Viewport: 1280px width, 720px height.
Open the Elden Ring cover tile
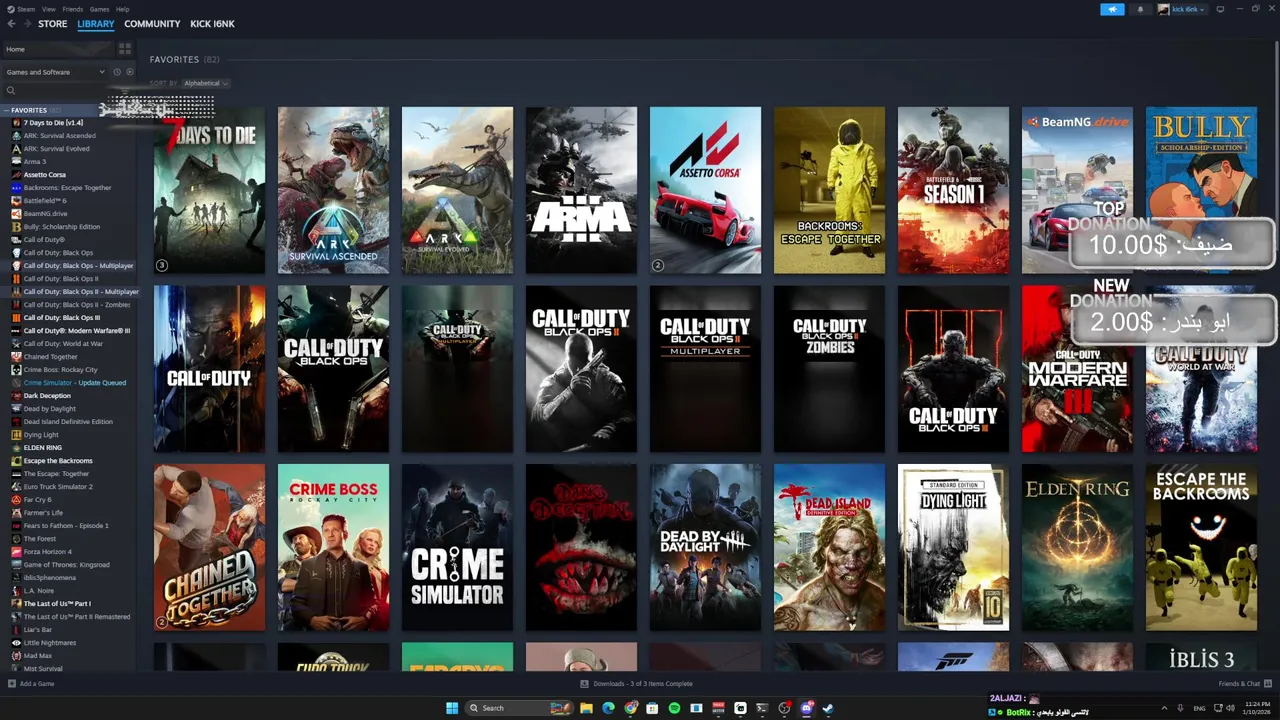pos(1077,547)
